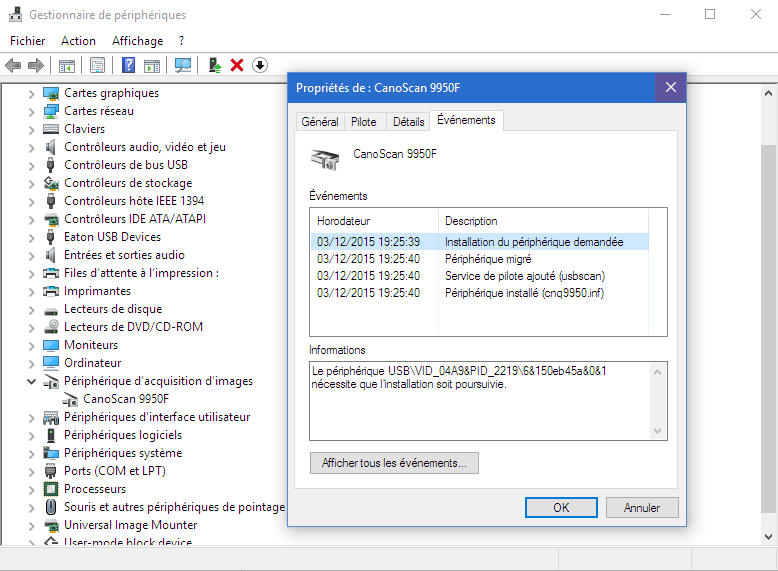The image size is (778, 571).
Task: Click the Souris et autres périphériques mouse icon
Action: tap(51, 507)
